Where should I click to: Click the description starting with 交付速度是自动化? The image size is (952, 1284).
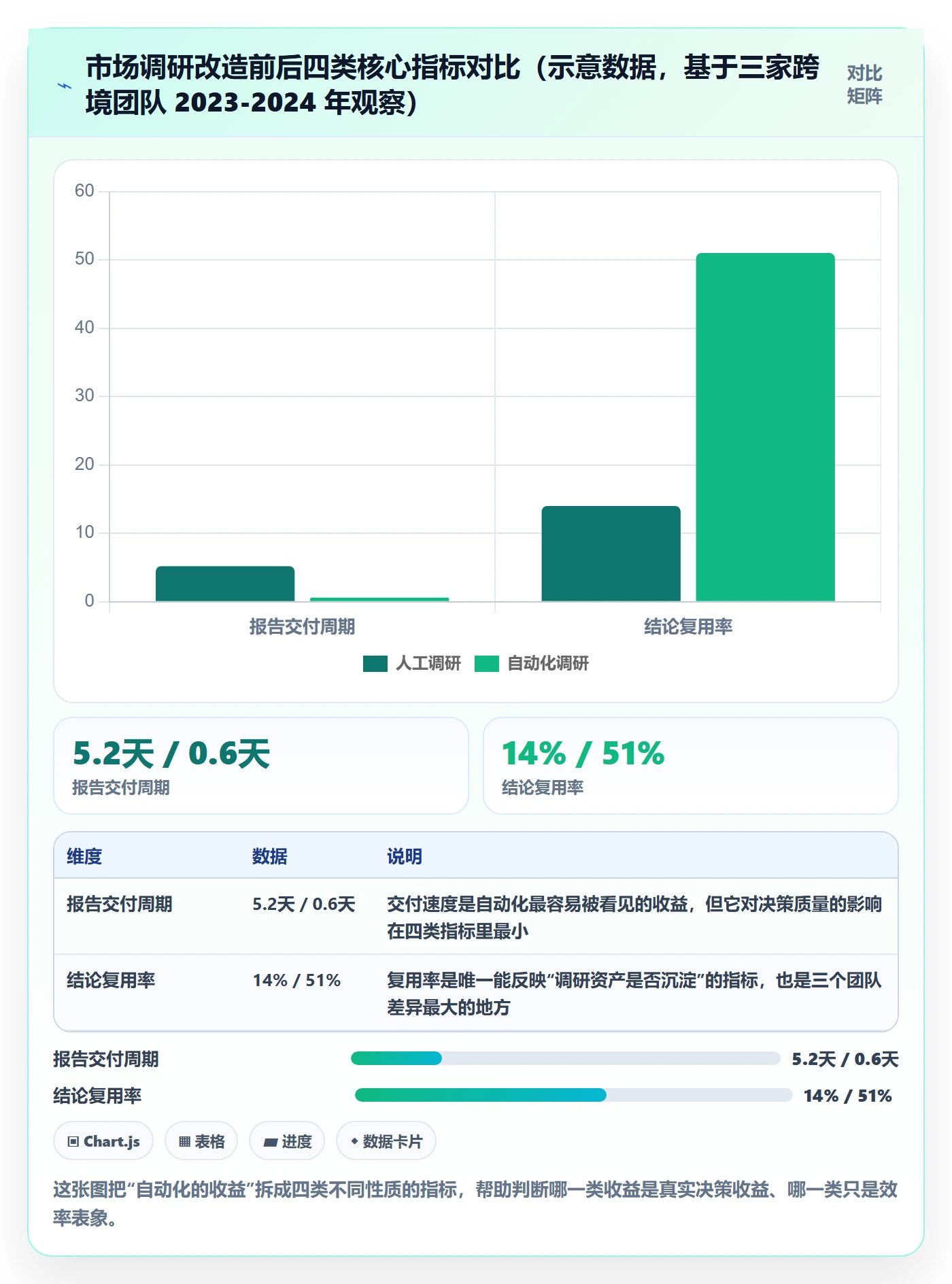click(x=634, y=917)
